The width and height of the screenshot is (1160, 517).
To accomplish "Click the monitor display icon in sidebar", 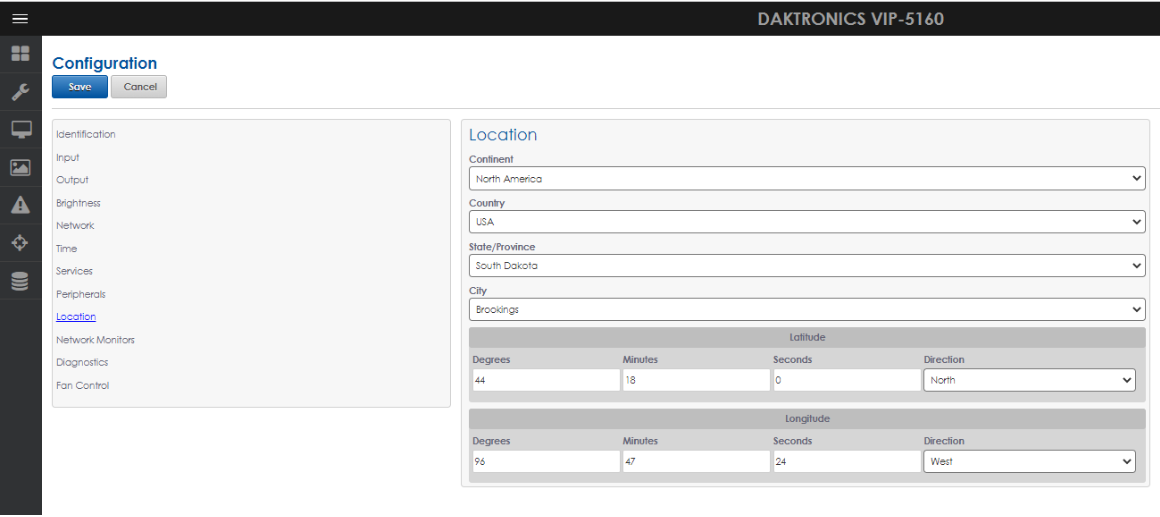I will tap(20, 130).
